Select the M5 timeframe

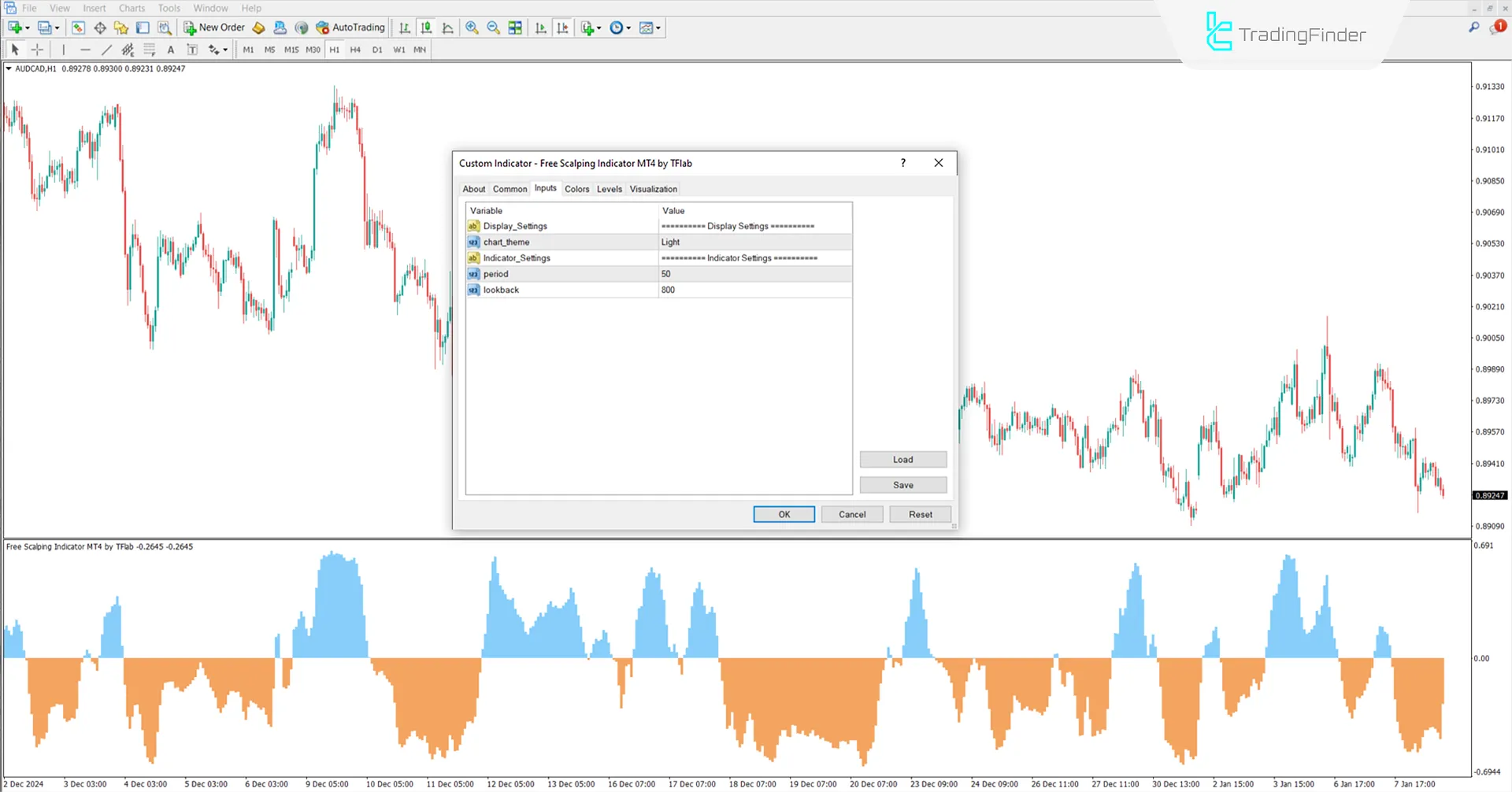[x=269, y=49]
